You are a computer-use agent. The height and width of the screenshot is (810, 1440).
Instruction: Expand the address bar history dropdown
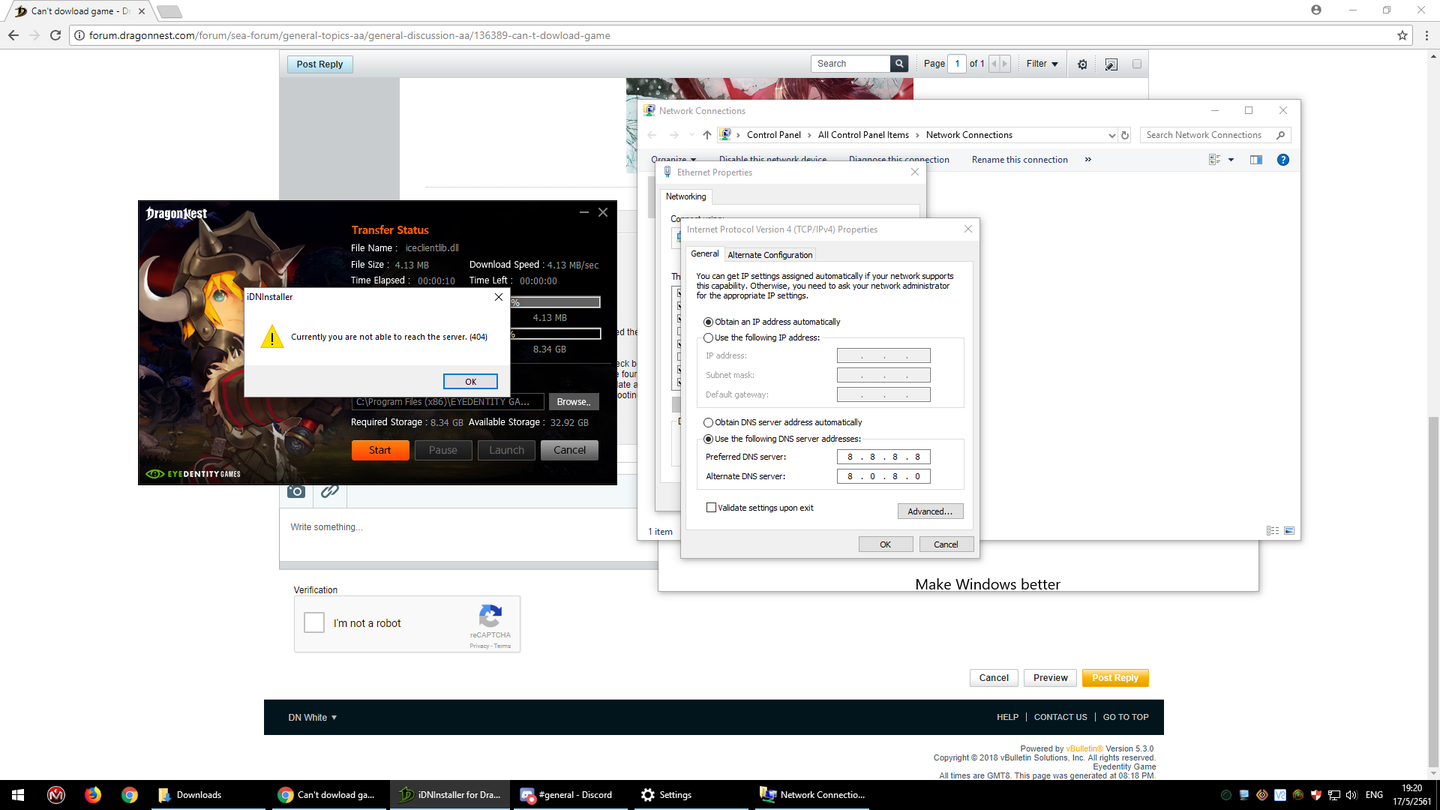1112,135
